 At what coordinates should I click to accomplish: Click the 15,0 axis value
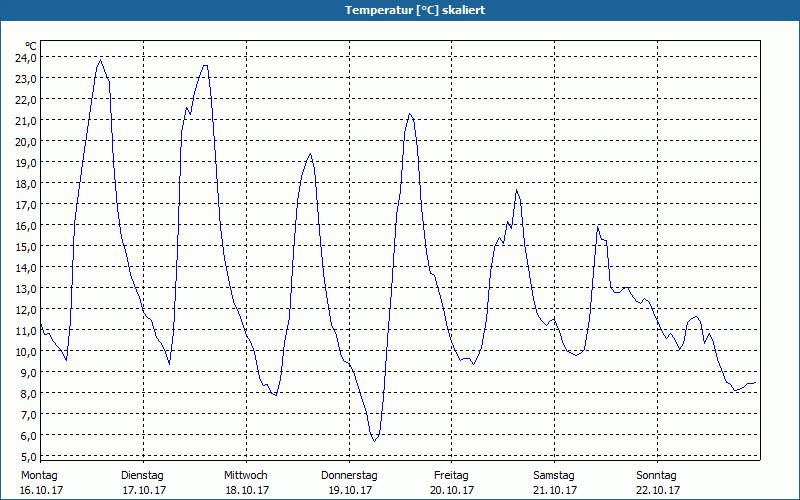tap(26, 246)
